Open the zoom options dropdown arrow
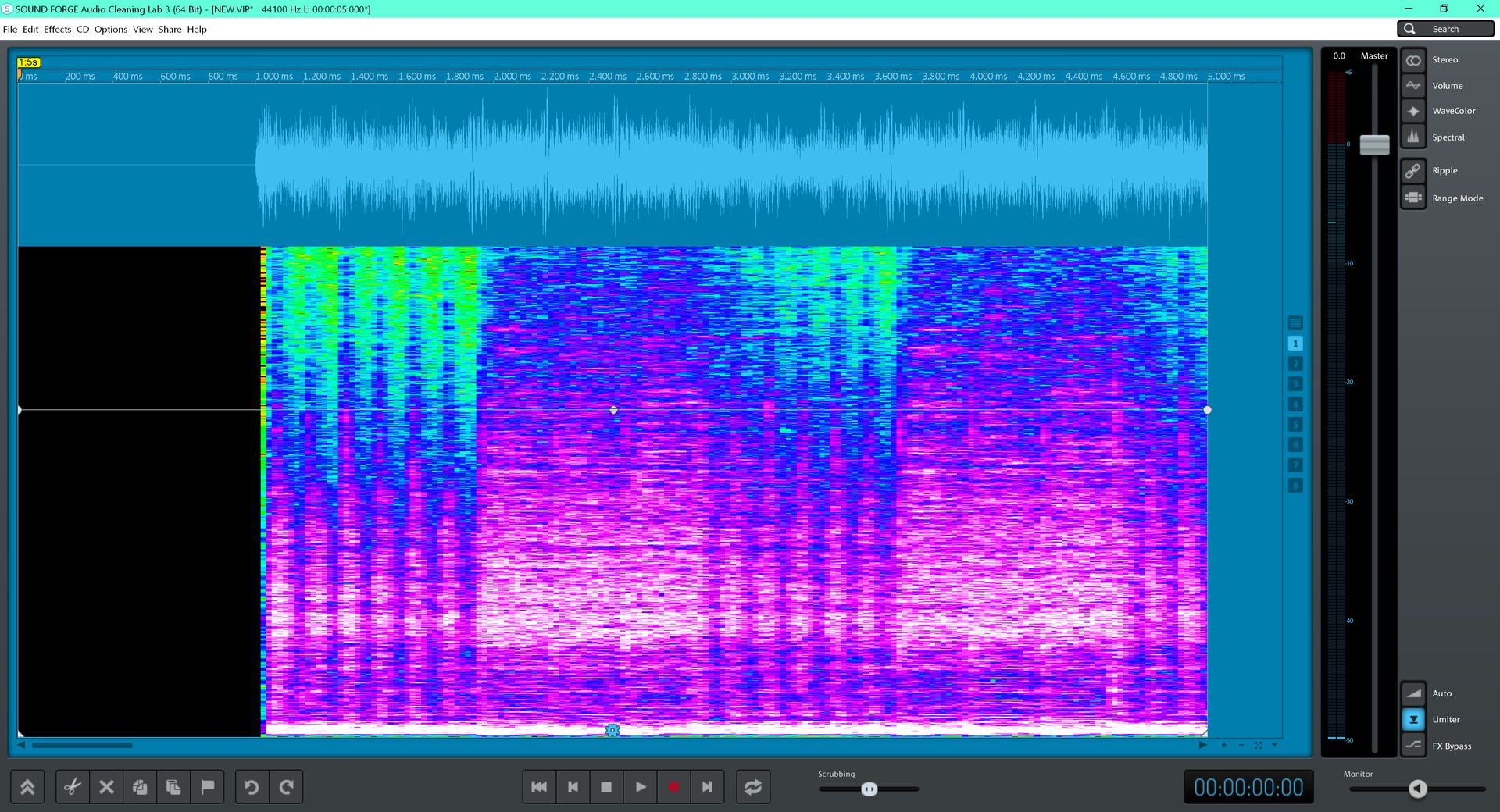Viewport: 1500px width, 812px height. pos(1275,745)
